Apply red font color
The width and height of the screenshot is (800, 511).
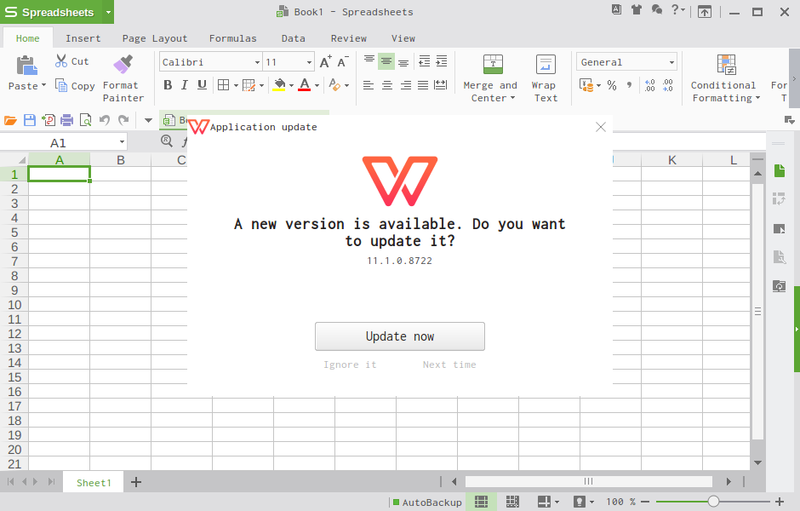point(304,85)
